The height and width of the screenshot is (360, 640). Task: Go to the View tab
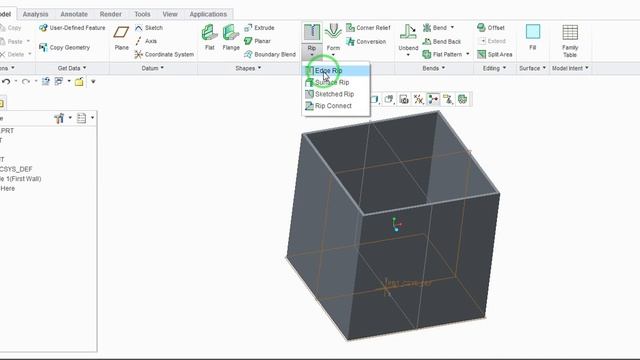pos(170,14)
